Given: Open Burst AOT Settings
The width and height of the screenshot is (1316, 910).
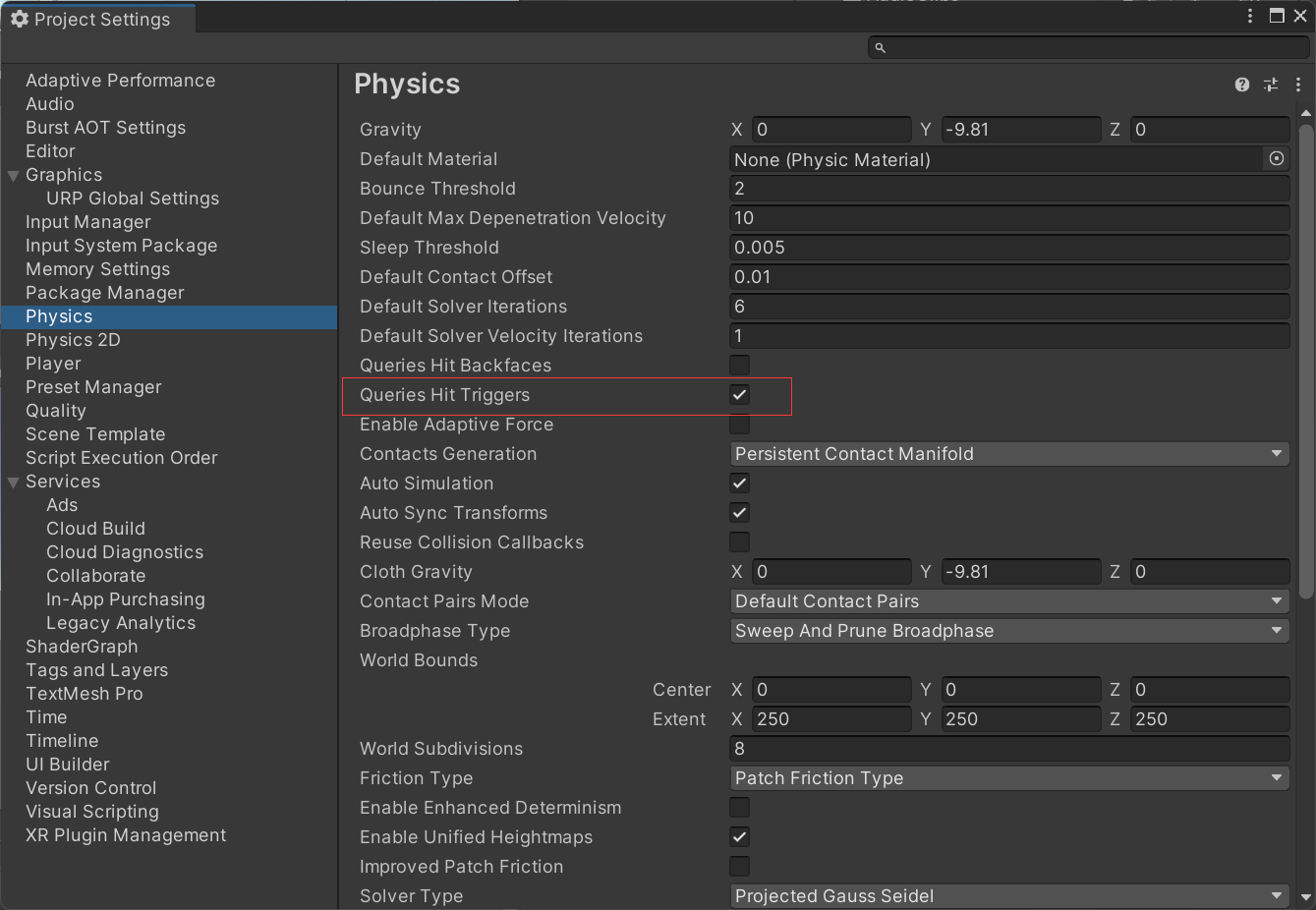Looking at the screenshot, I should click(105, 128).
